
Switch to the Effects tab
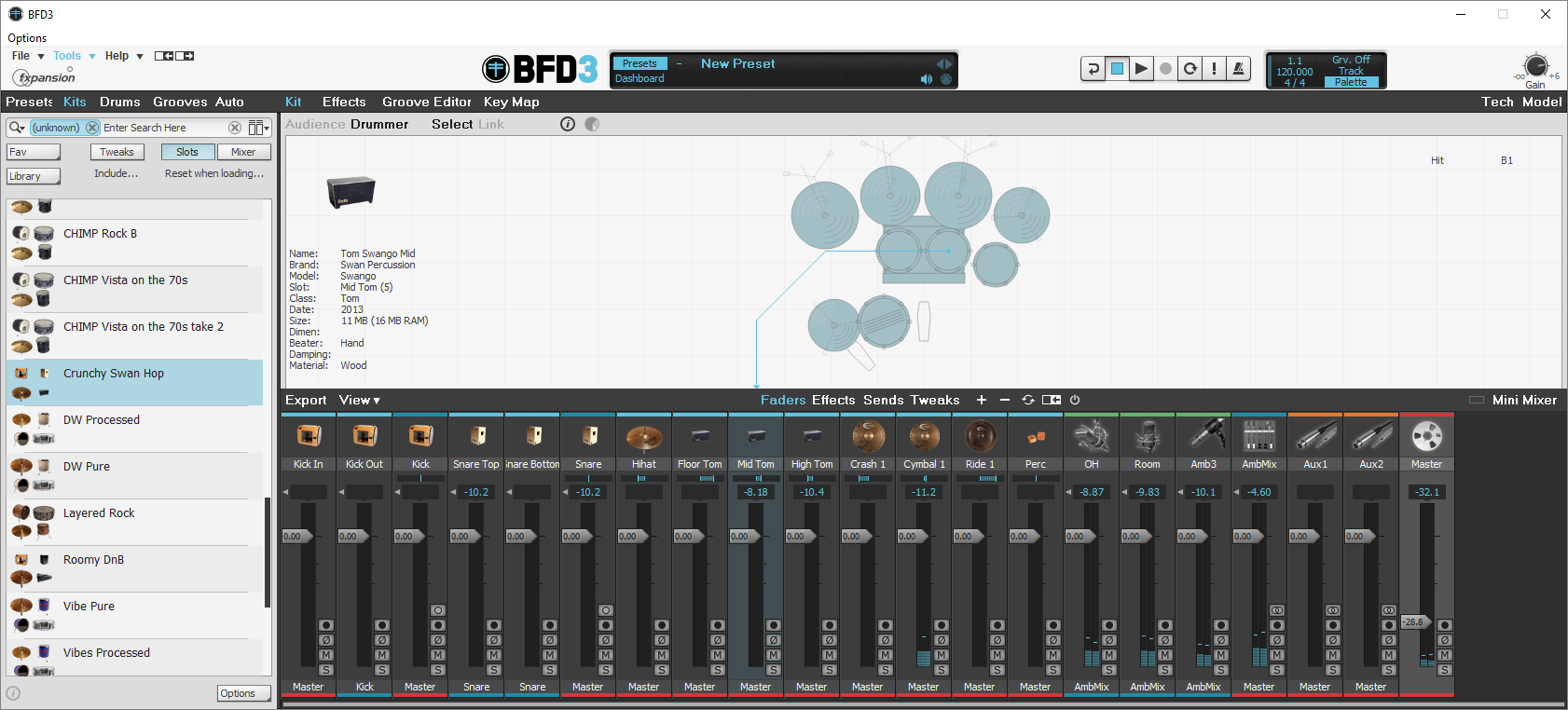coord(344,102)
